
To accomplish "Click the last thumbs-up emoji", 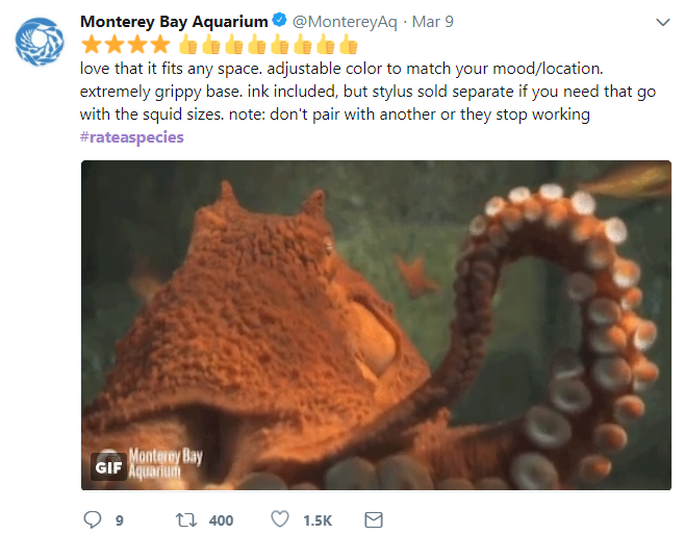I will click(348, 45).
